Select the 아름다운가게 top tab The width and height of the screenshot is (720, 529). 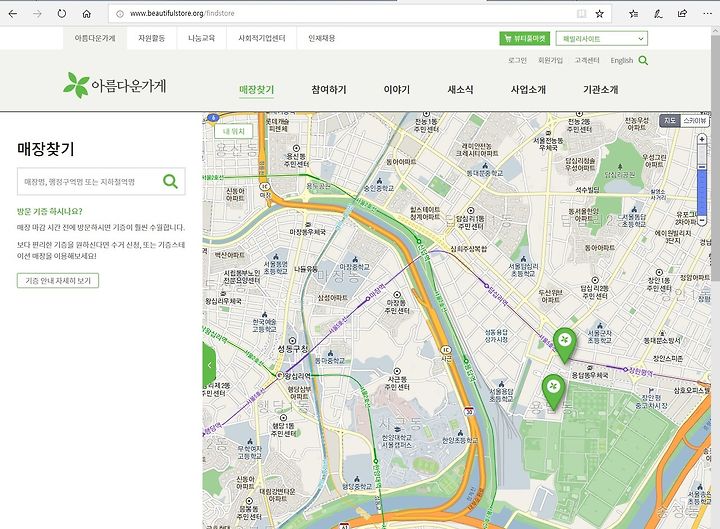95,38
